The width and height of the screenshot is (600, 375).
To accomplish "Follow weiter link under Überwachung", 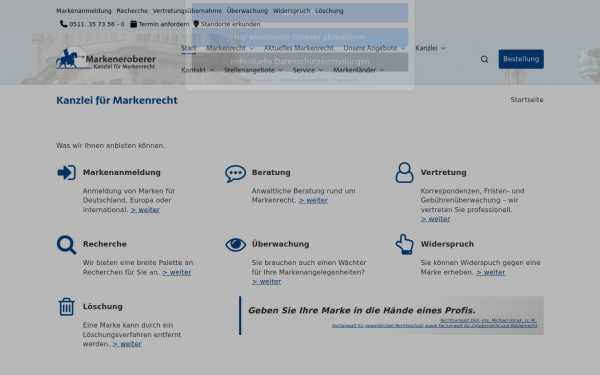I will pos(266,282).
